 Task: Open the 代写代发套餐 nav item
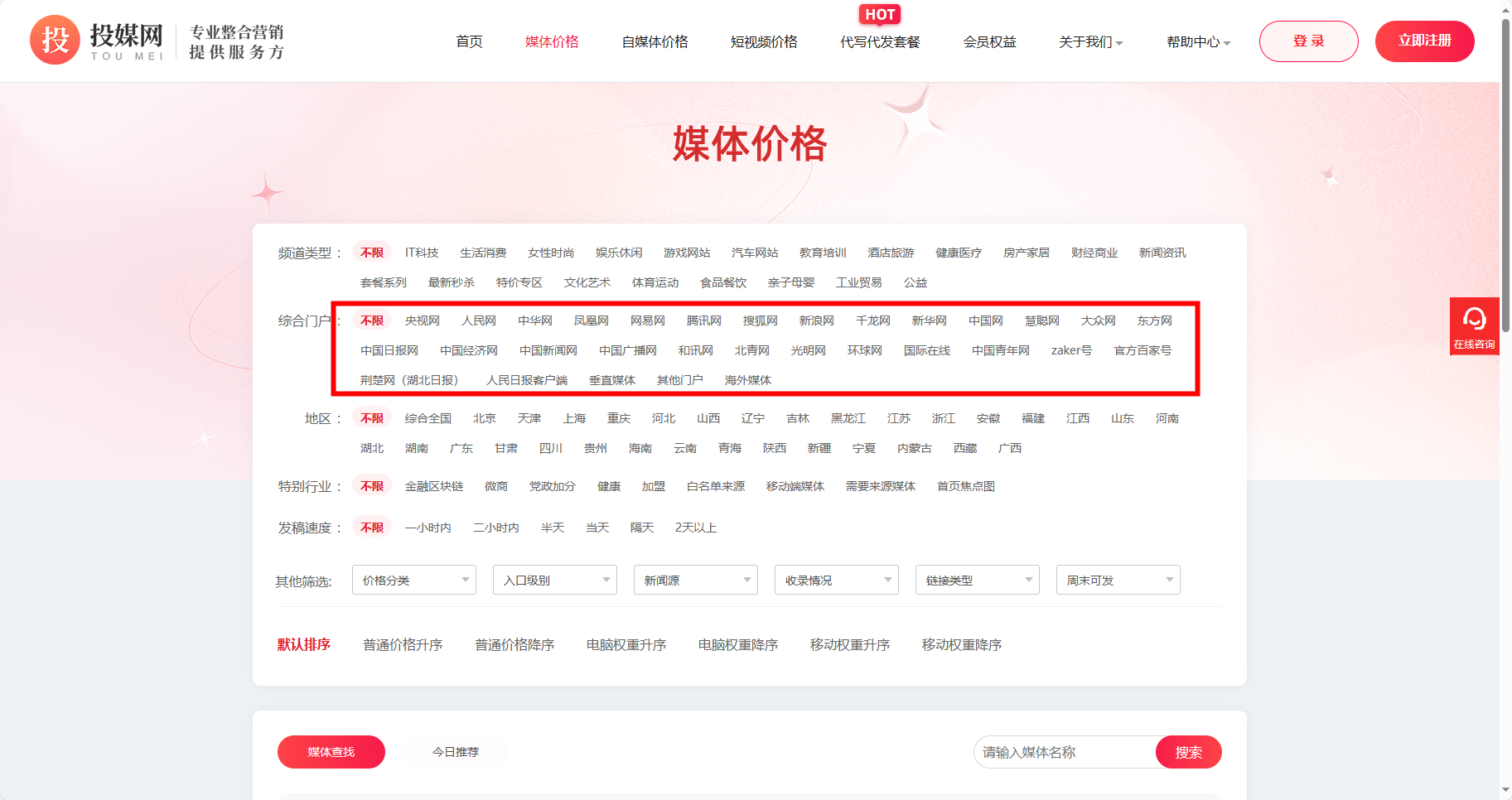coord(880,41)
